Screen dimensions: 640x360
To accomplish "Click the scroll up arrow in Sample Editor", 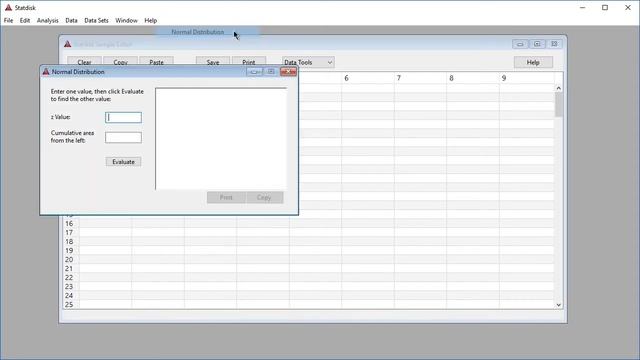I will coord(558,88).
